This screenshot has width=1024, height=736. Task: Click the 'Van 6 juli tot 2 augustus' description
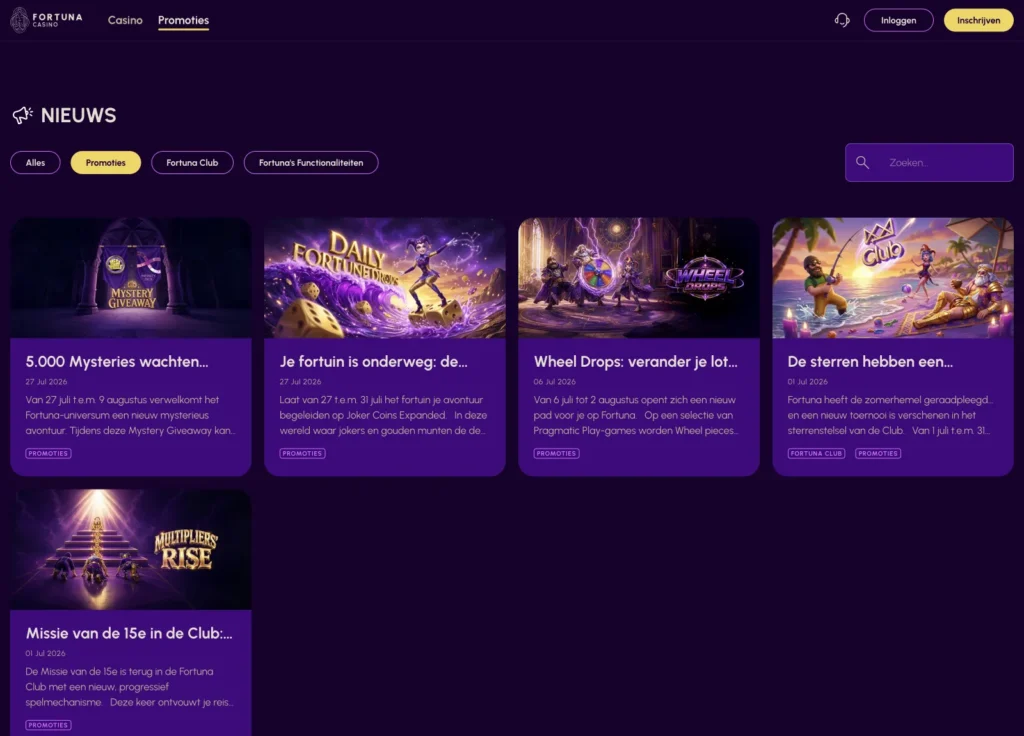click(635, 415)
